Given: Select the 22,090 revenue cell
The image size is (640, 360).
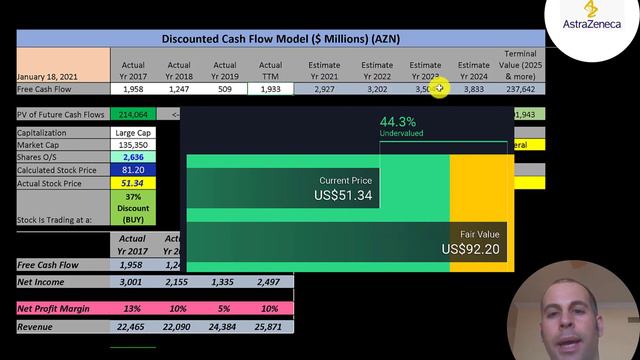Looking at the screenshot, I should (176, 327).
